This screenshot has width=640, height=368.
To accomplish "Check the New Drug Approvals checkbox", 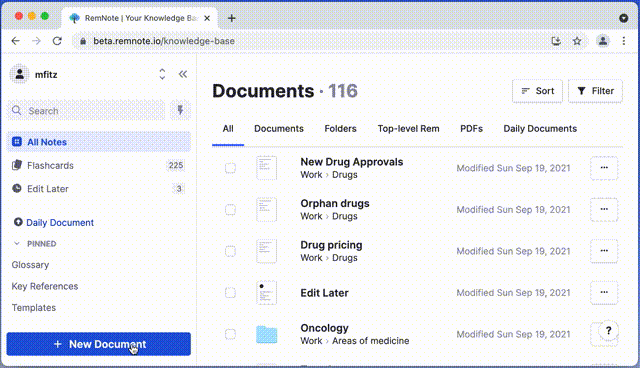I will pos(230,168).
